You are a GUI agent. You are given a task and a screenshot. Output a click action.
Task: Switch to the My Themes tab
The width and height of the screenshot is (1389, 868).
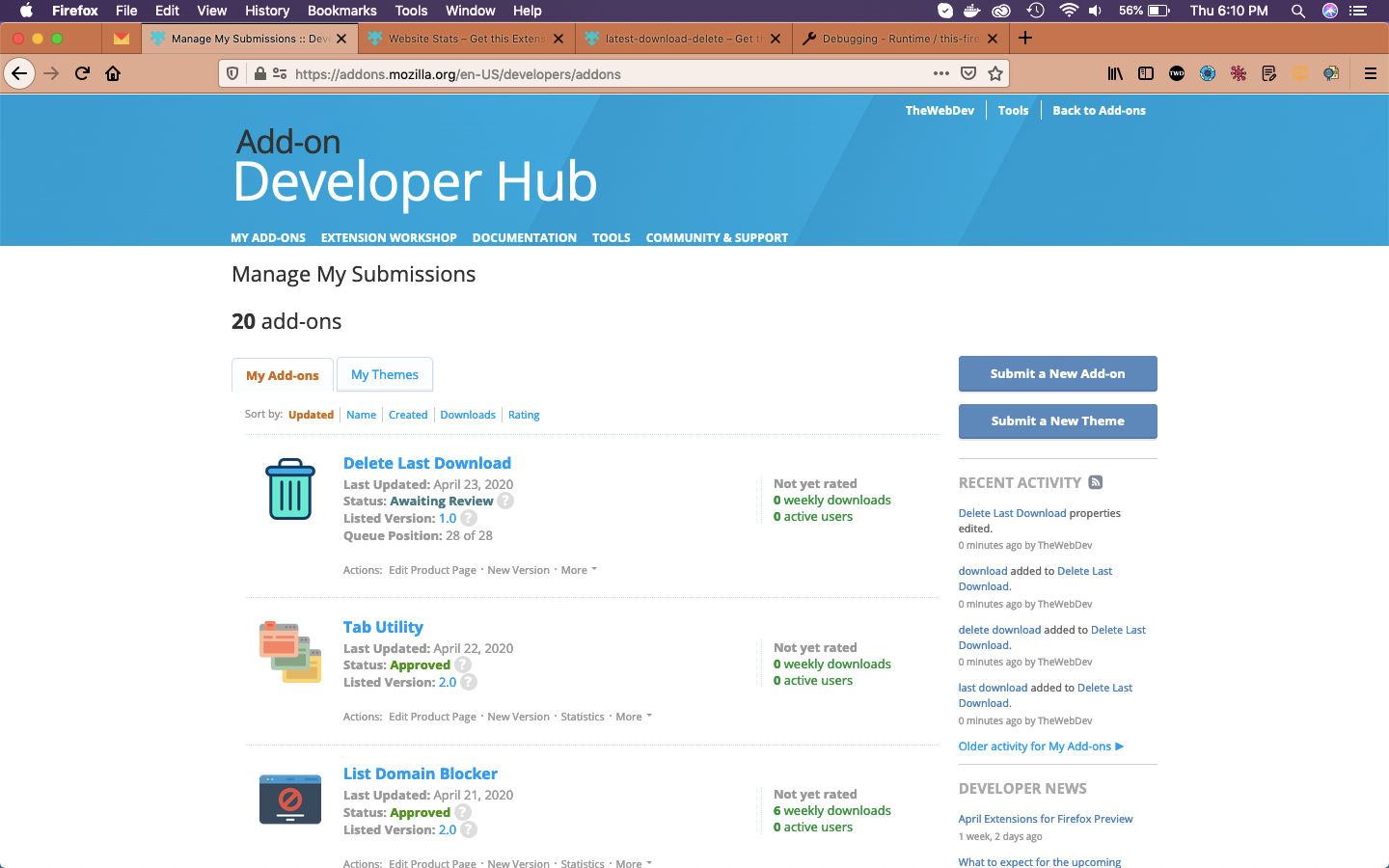[385, 374]
